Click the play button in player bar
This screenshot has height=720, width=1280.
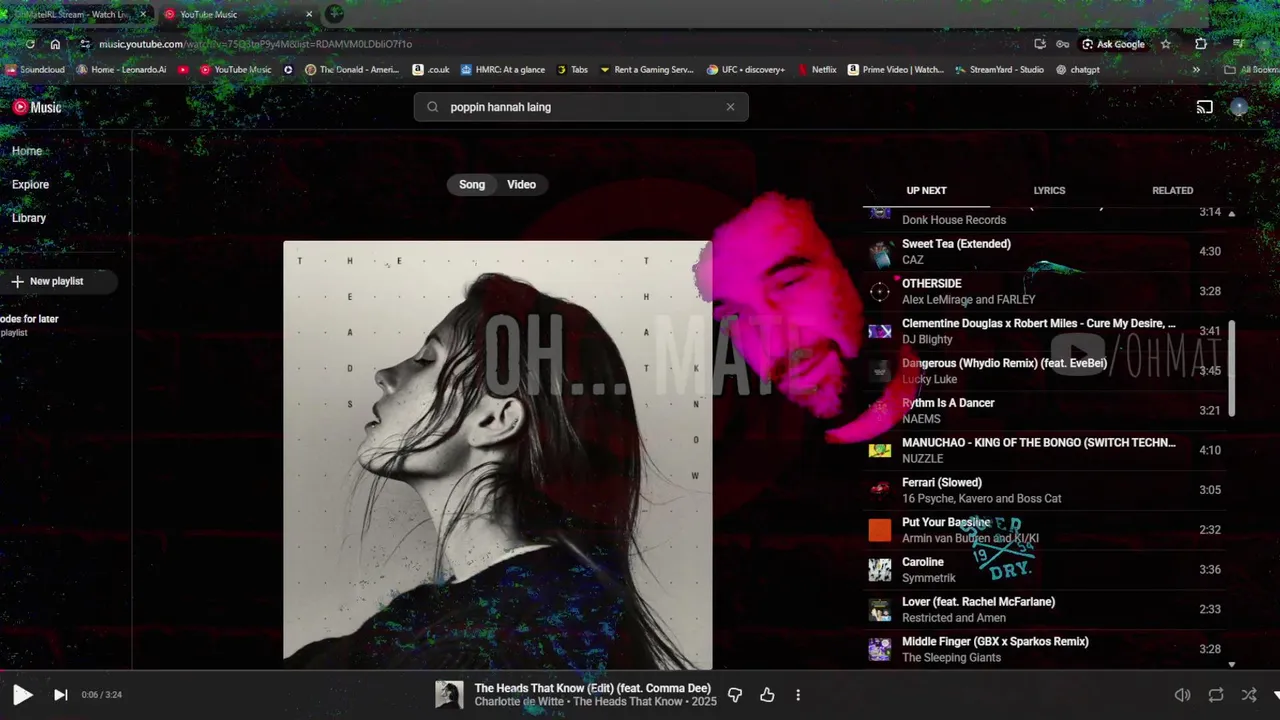point(22,695)
